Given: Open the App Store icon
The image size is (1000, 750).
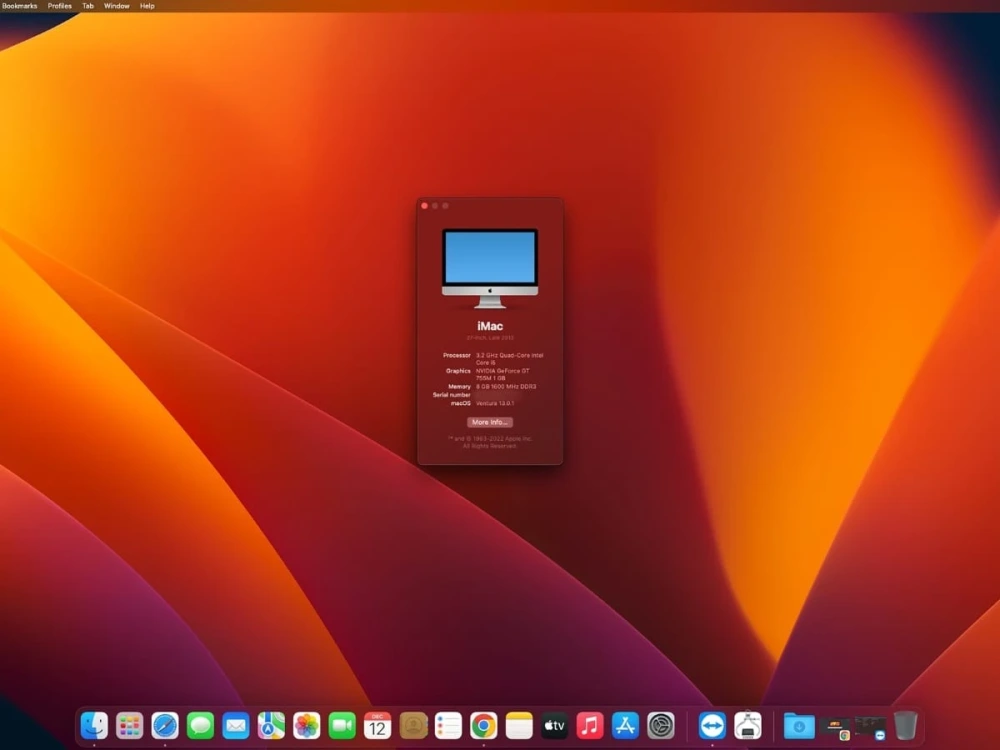Looking at the screenshot, I should (626, 725).
